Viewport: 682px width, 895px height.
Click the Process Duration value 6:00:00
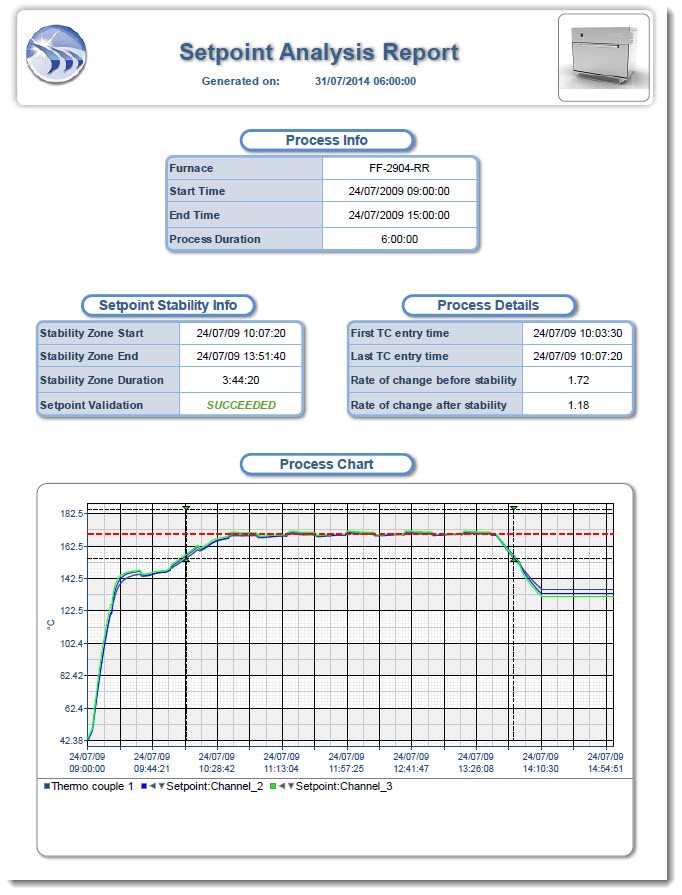click(x=399, y=239)
